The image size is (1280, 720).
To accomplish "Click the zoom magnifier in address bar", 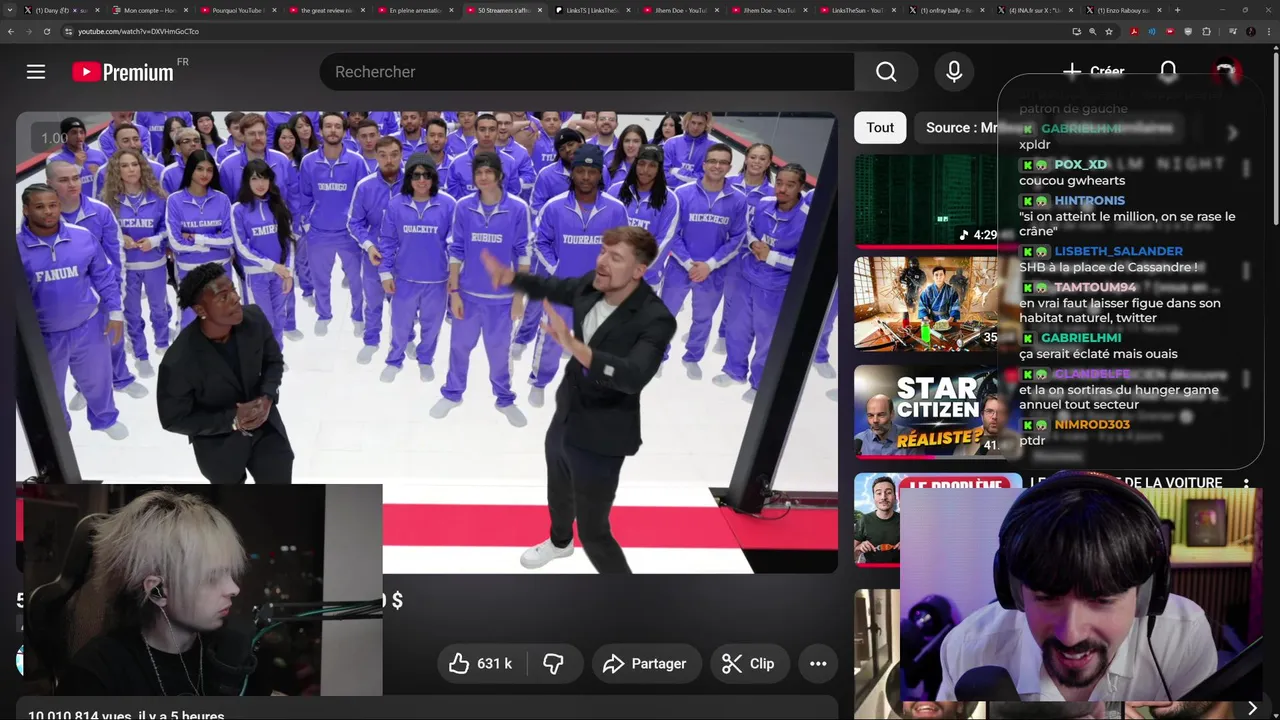I will pos(1093,31).
